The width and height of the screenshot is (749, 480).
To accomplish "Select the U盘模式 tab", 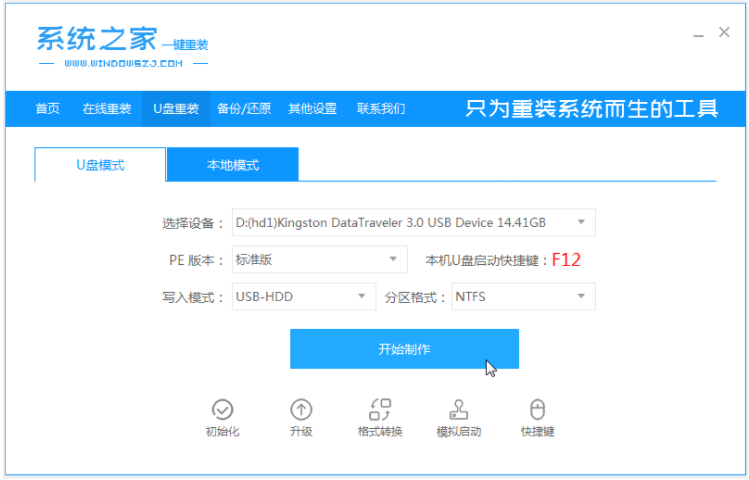I will (x=100, y=164).
